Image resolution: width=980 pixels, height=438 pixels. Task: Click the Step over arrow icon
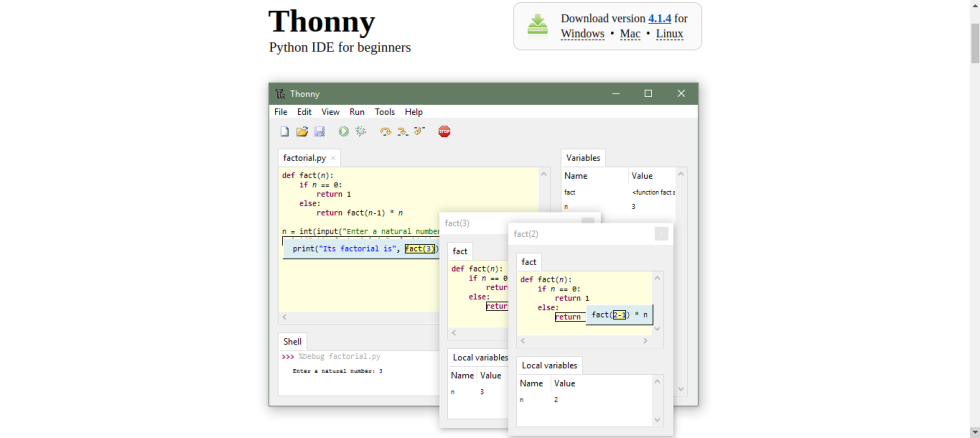click(385, 131)
